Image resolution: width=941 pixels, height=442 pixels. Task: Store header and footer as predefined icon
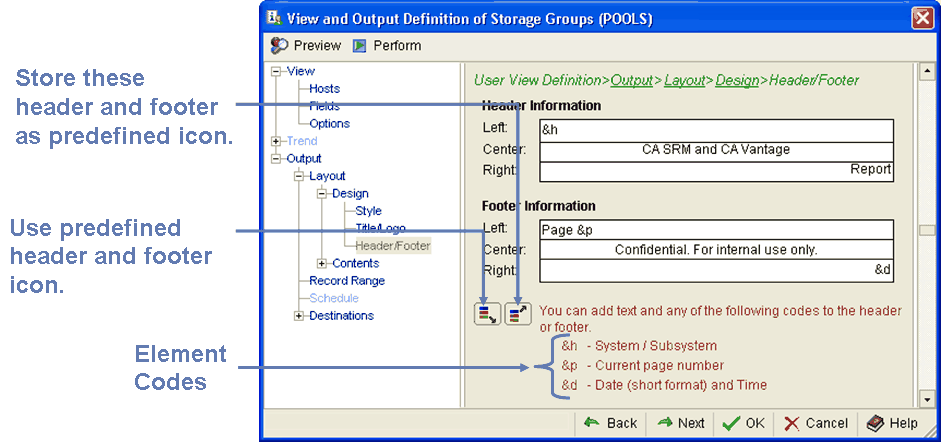click(518, 314)
